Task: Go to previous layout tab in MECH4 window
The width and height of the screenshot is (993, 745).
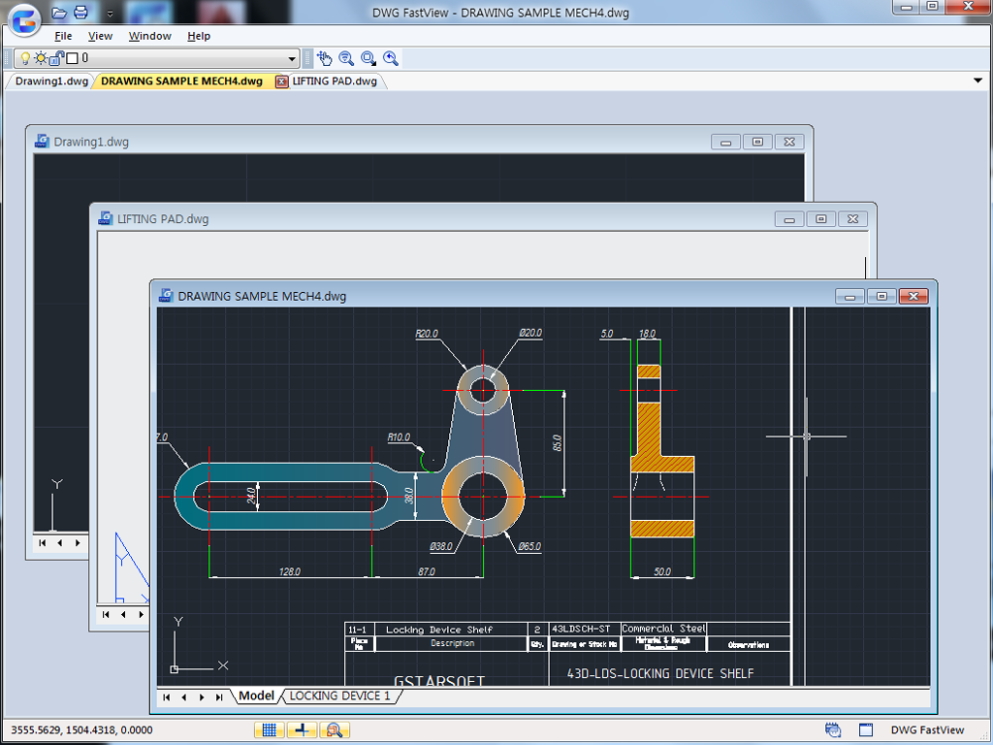Action: click(x=184, y=697)
